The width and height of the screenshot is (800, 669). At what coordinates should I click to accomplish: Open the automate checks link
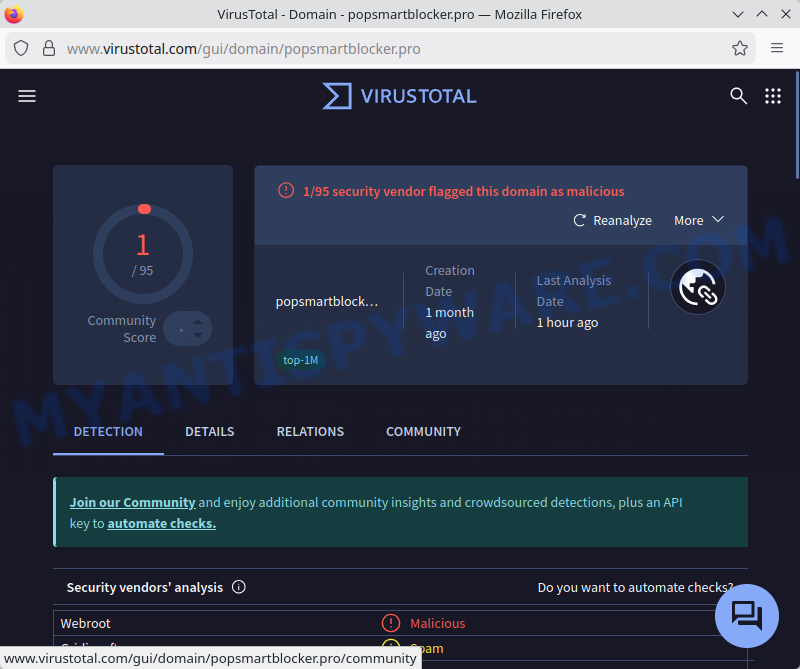click(161, 523)
